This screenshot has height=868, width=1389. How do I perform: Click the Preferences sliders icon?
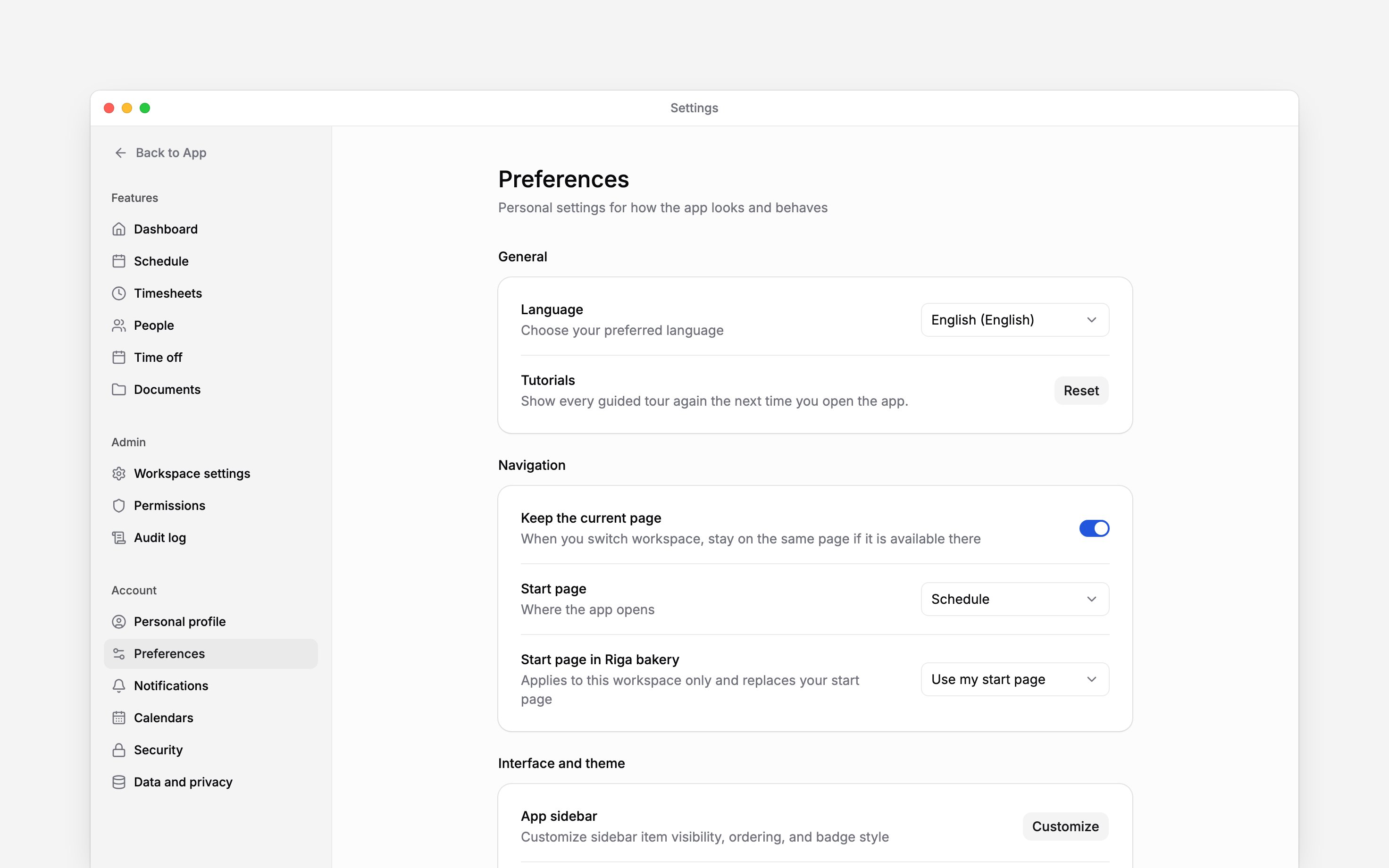tap(119, 654)
